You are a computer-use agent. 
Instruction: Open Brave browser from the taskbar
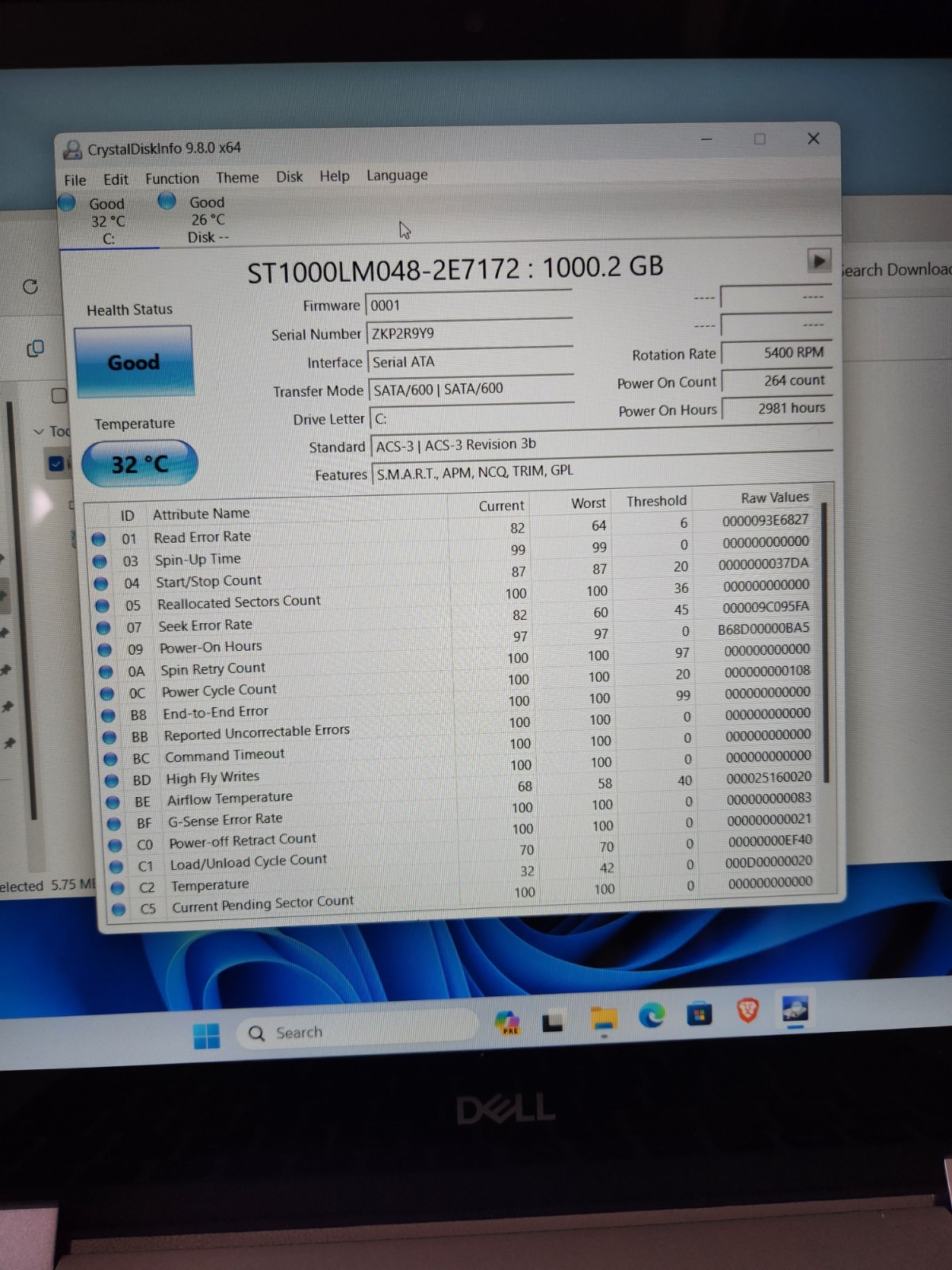747,1010
